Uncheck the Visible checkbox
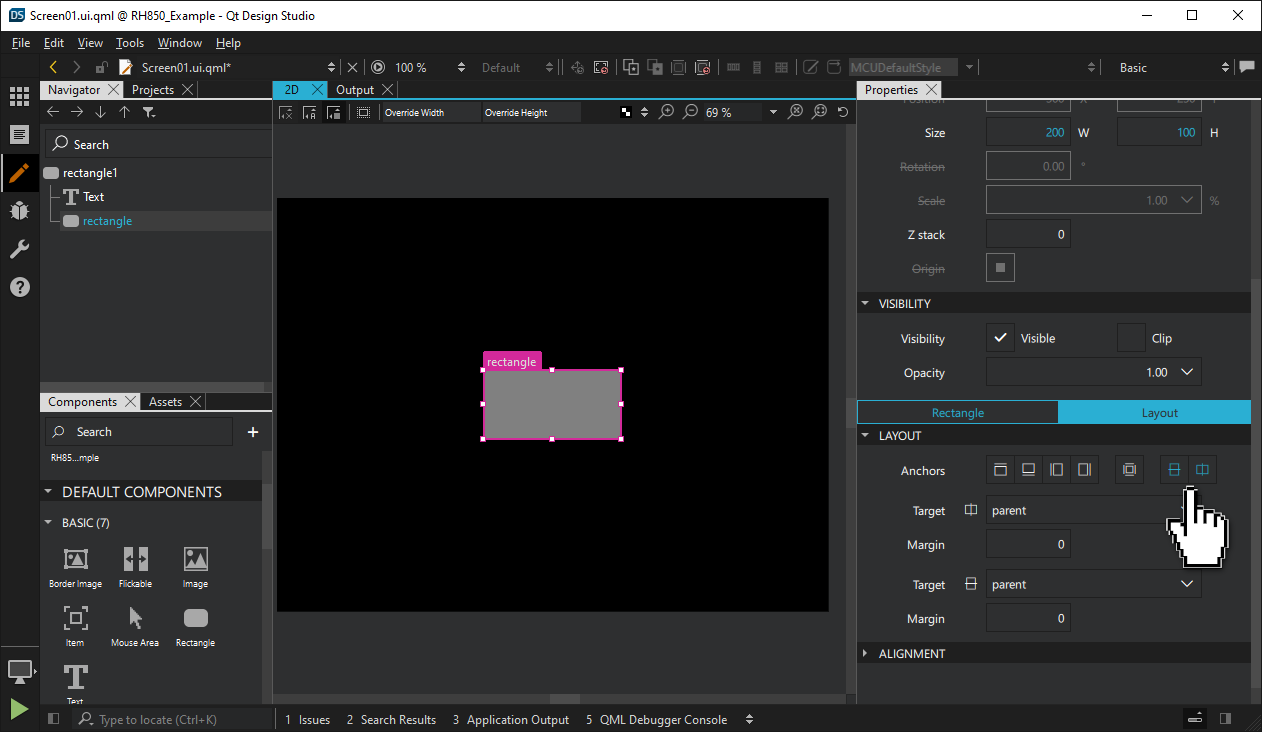Screen dimensions: 1262x732 (x=1000, y=338)
